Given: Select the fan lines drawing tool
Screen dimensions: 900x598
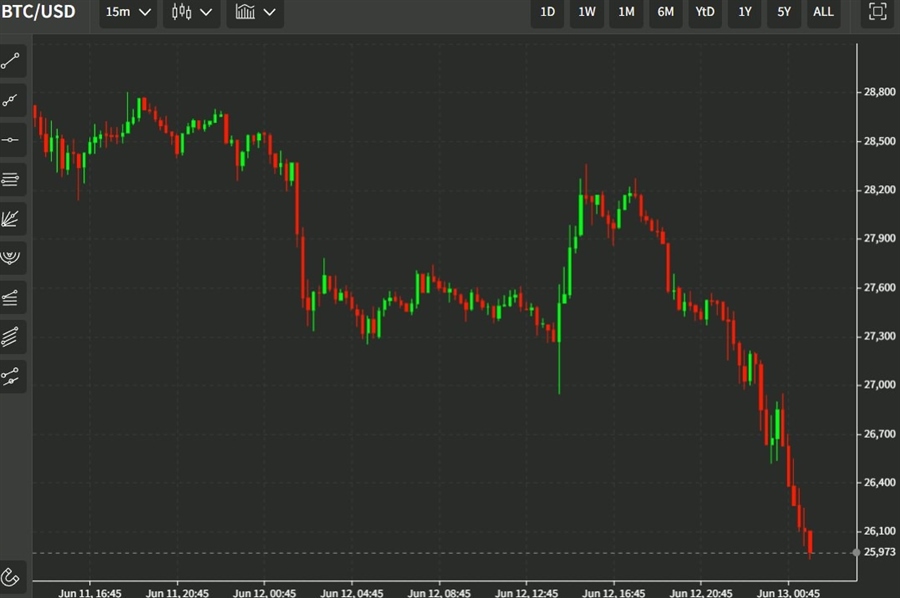Looking at the screenshot, I should click(12, 218).
